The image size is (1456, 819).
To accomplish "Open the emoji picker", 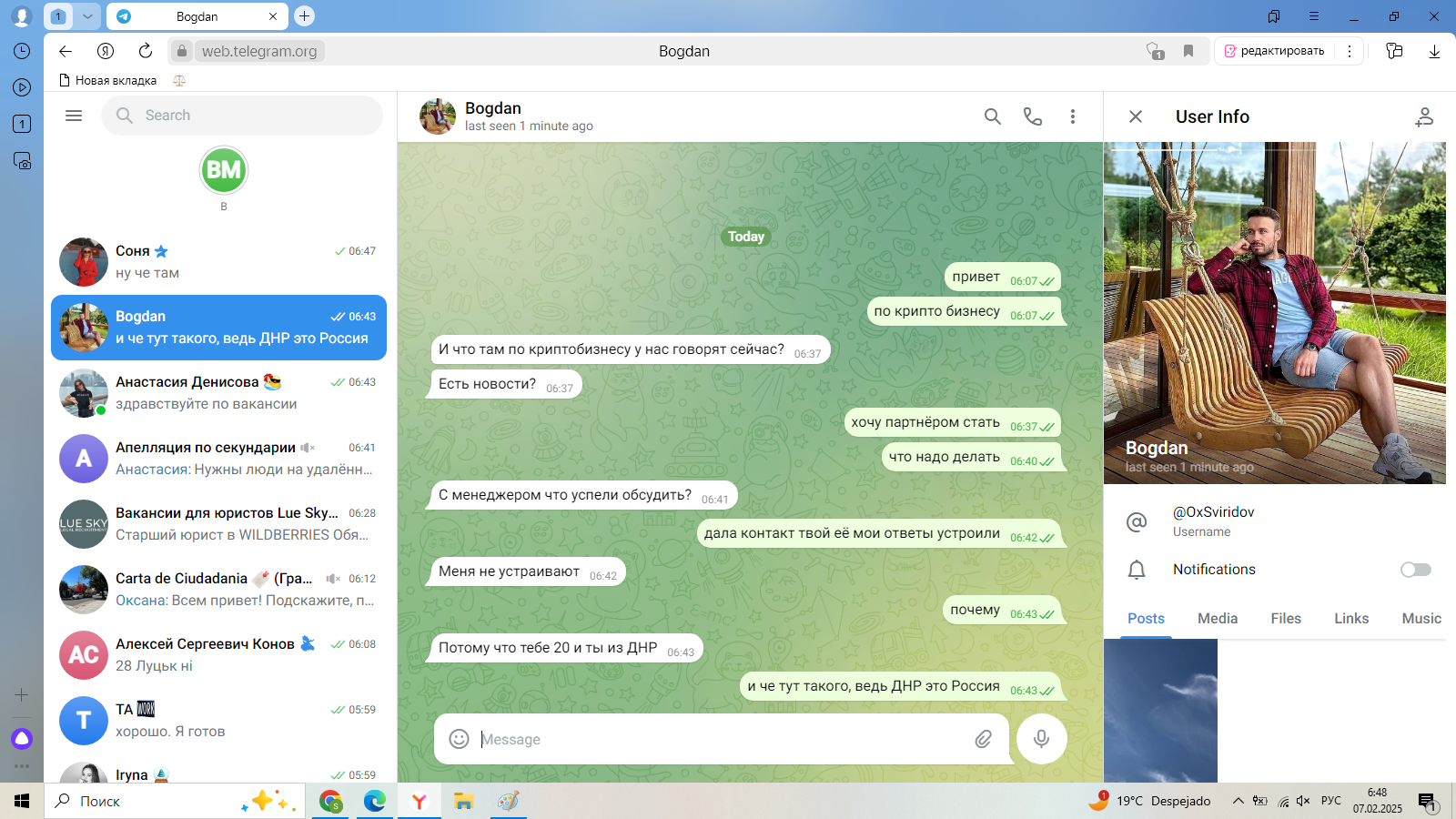I will pos(460,739).
